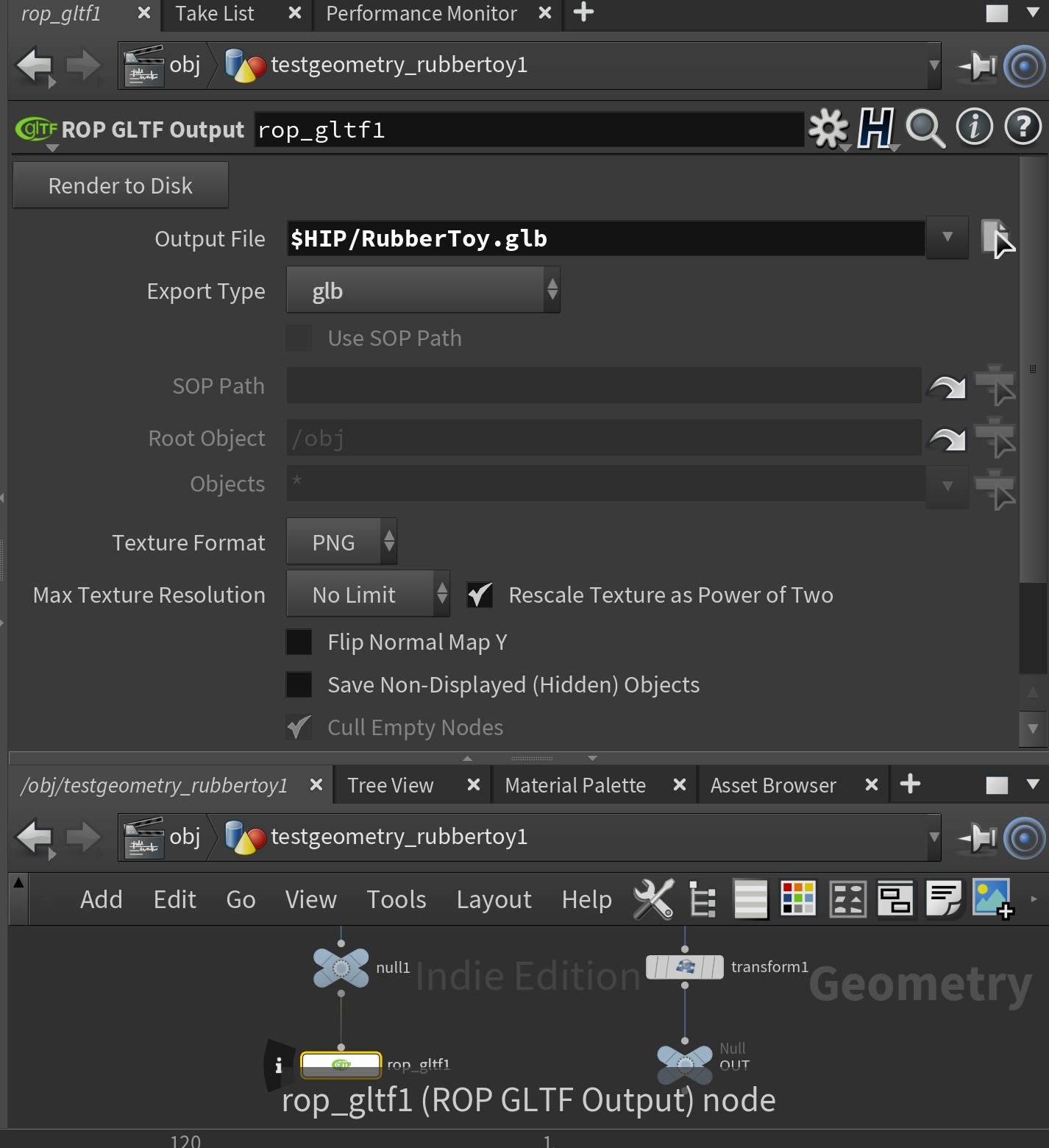This screenshot has height=1148, width=1049.
Task: Click testgeometry_rubbertoy1 path segment in network editor
Action: pos(377,837)
